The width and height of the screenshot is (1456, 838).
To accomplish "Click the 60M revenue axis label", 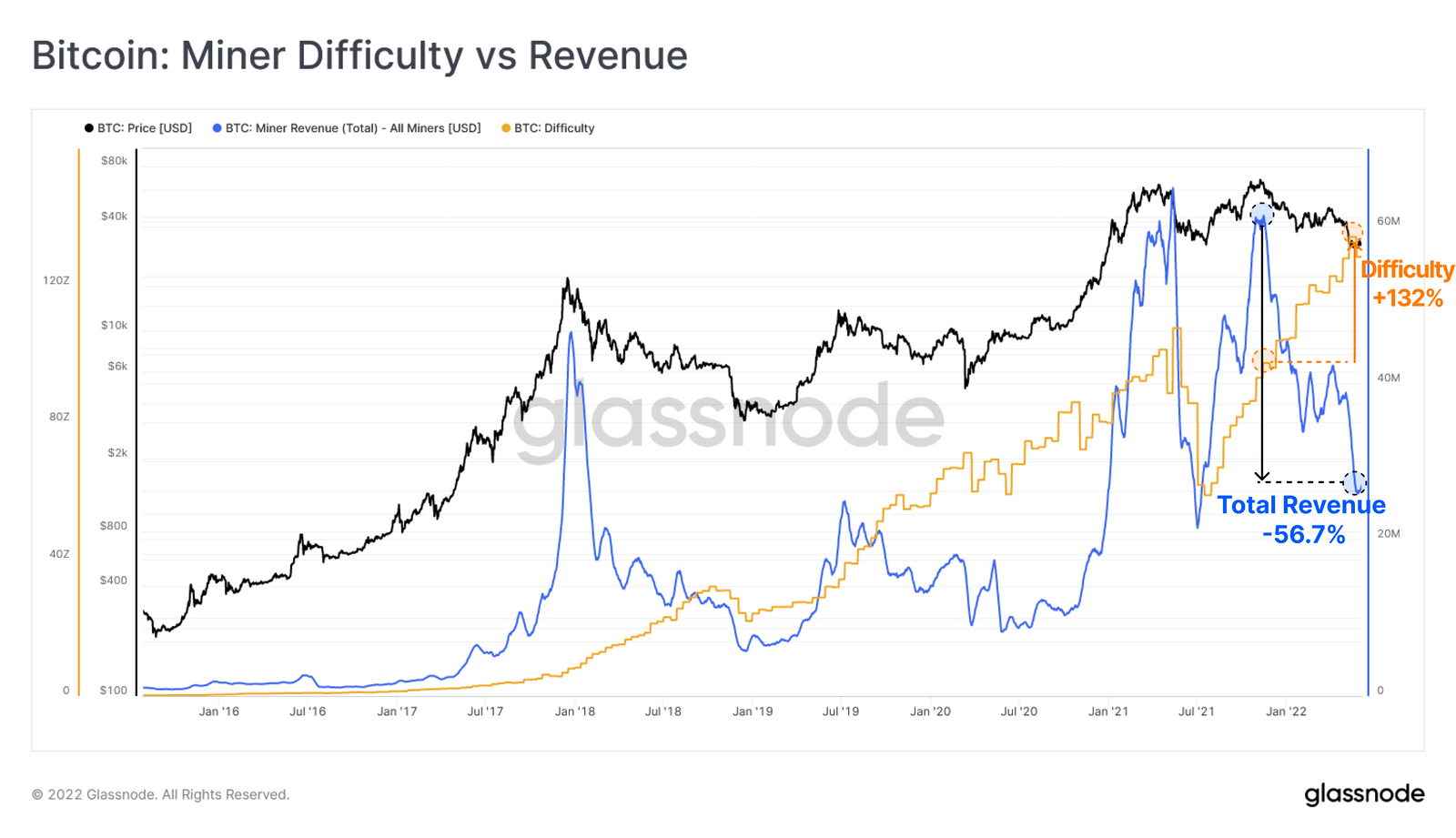I will click(x=1389, y=221).
